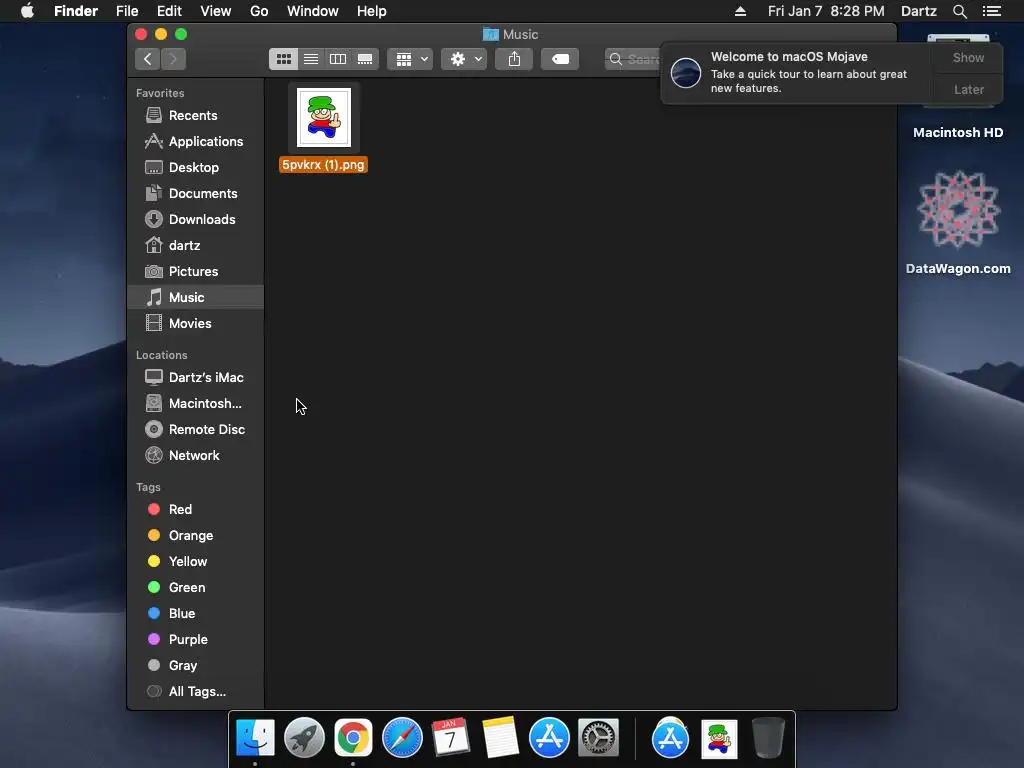The width and height of the screenshot is (1024, 768).
Task: Open the Help menu
Action: click(x=372, y=11)
